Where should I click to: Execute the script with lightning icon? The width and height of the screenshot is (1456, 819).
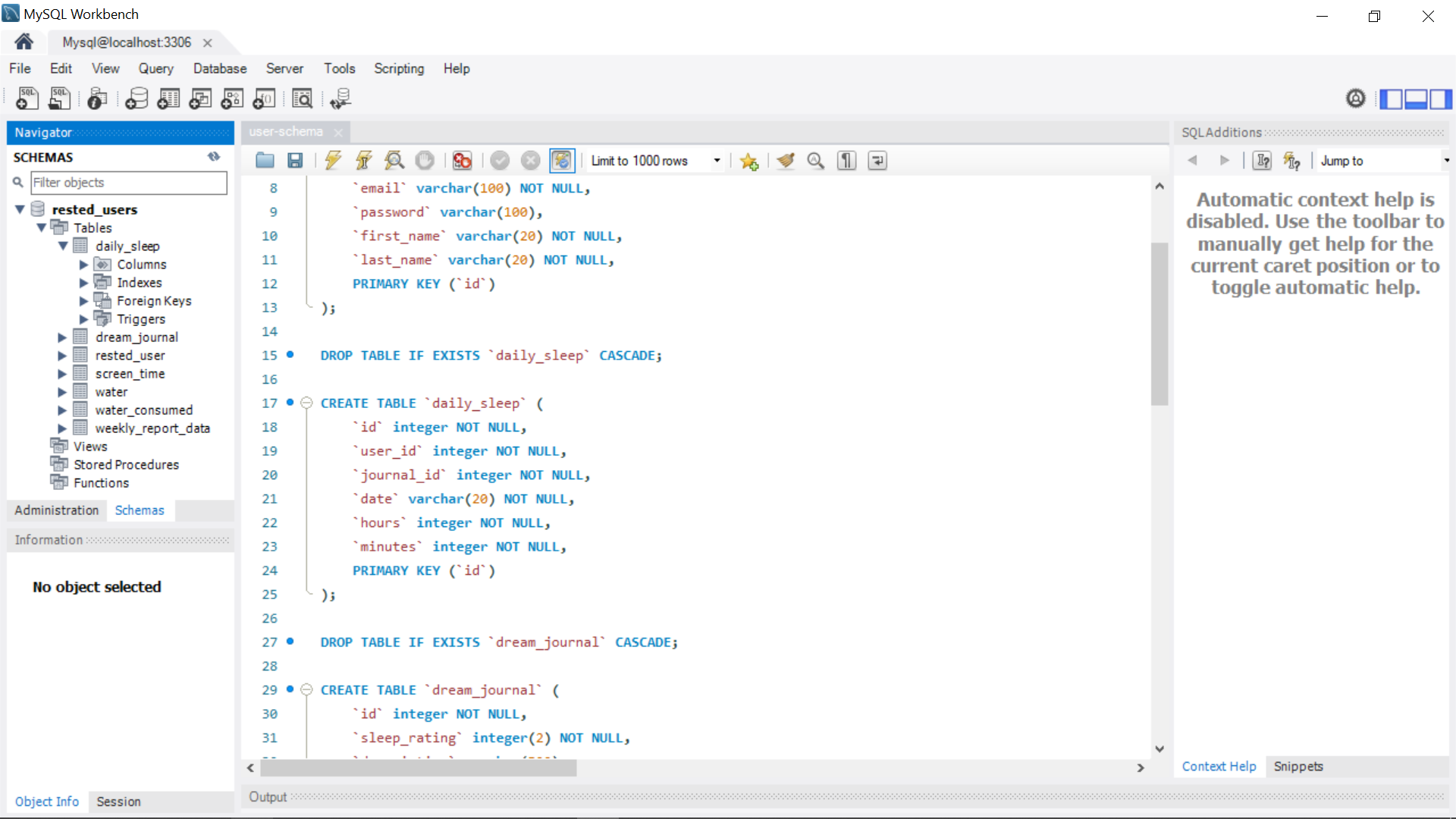[x=332, y=161]
